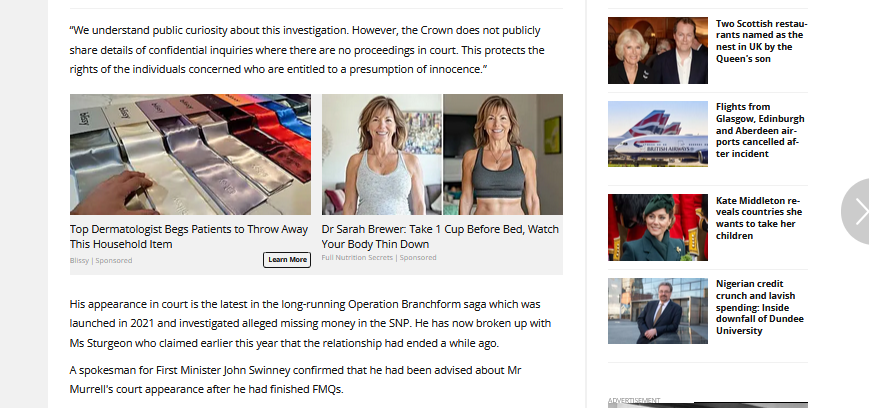Open the Blissy silk pillowcase ad image
869x408 pixels.
190,154
